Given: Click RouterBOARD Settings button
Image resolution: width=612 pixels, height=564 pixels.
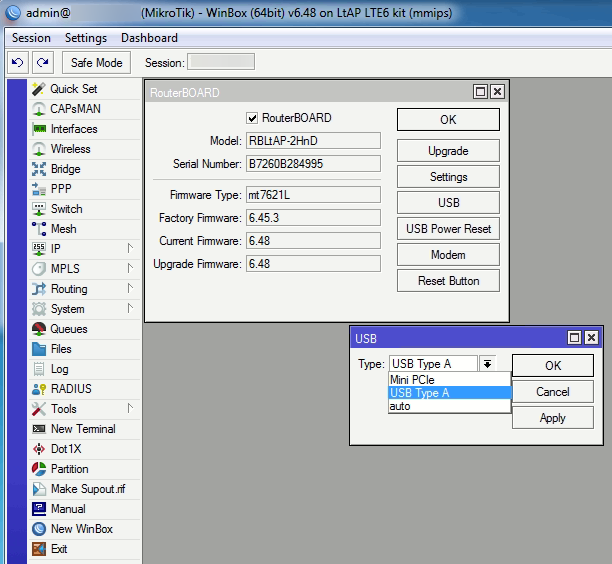Looking at the screenshot, I should tap(448, 177).
